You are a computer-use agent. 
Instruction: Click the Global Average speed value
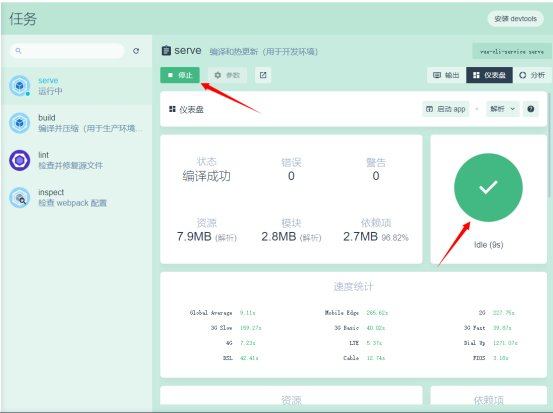[x=248, y=313]
